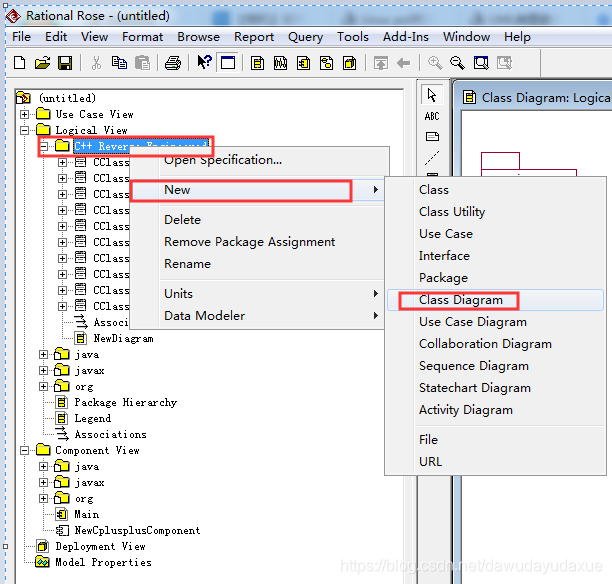Open the Add-Ins menu
The image size is (612, 584).
(x=406, y=37)
